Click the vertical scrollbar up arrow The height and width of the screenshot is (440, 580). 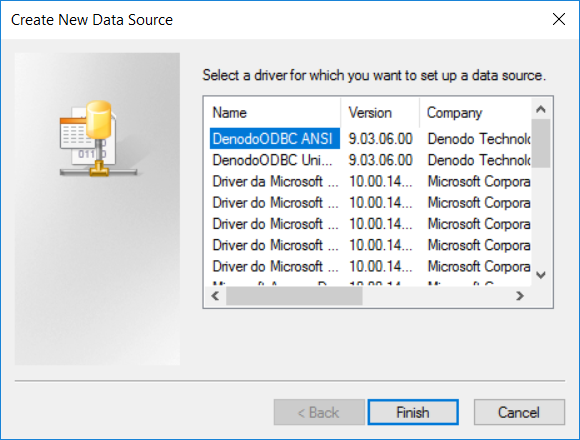coord(541,109)
